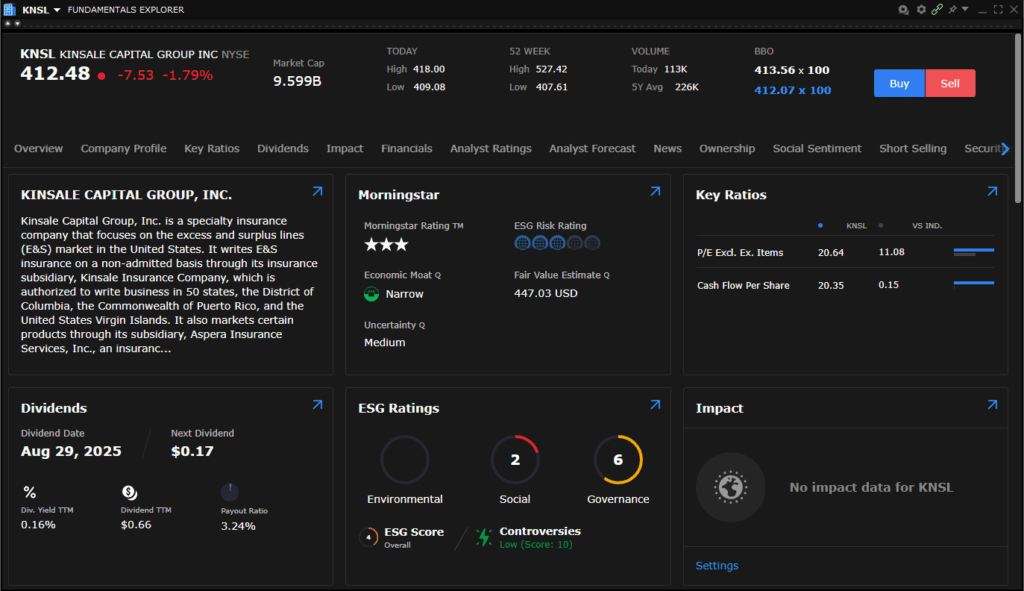This screenshot has height=591, width=1024.
Task: Open the Dividends panel expand arrow
Action: click(317, 405)
